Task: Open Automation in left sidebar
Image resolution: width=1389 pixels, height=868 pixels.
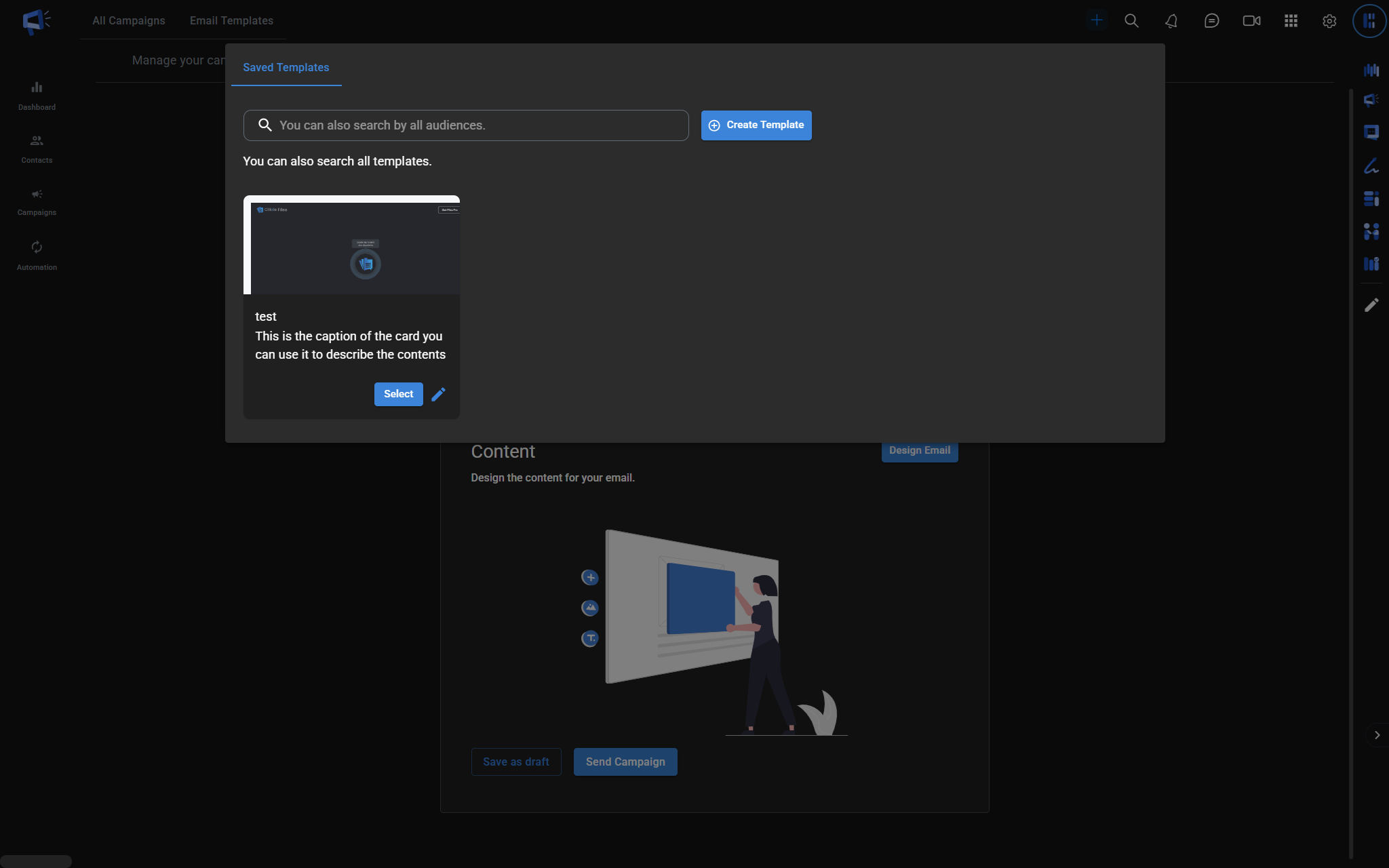Action: [x=37, y=255]
